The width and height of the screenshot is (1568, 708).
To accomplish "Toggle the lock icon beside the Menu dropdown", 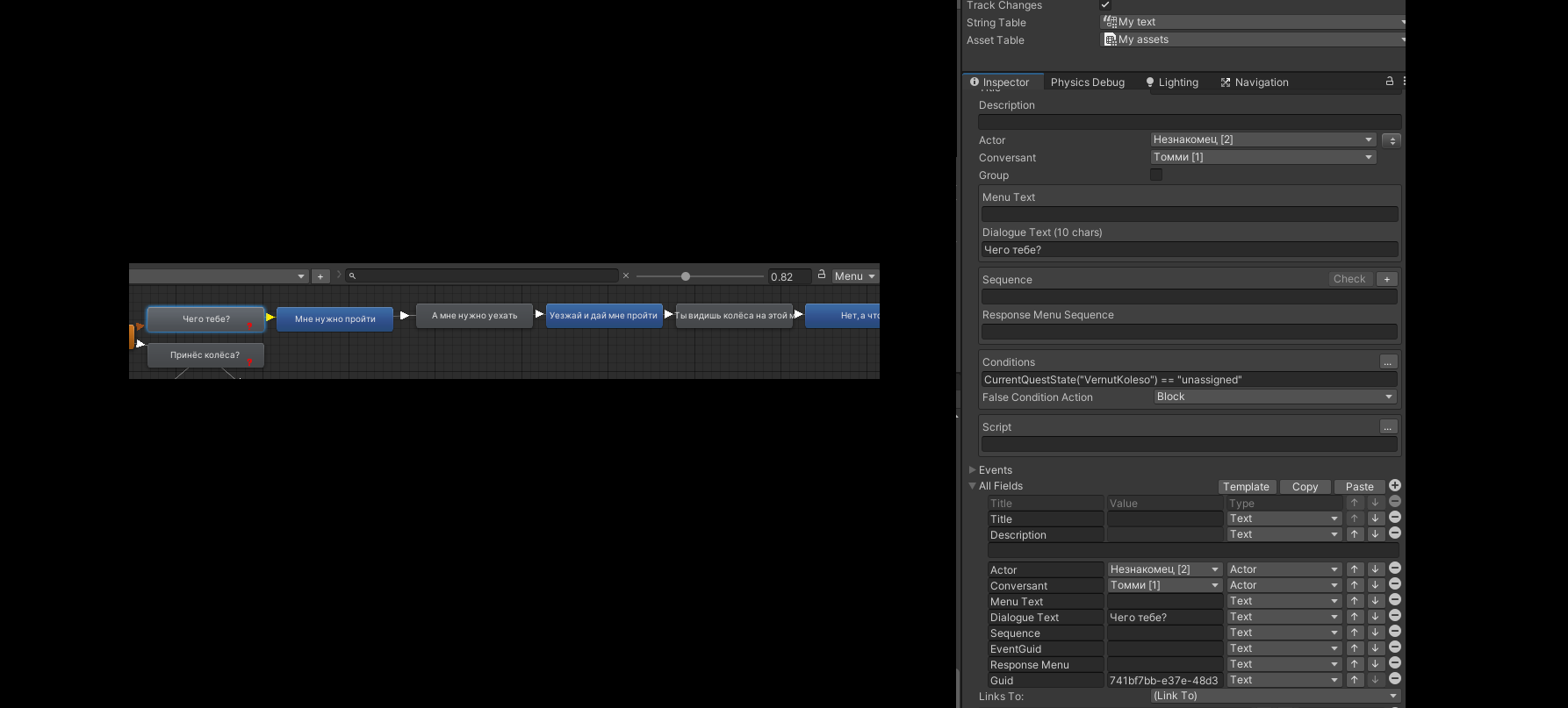I will 822,275.
